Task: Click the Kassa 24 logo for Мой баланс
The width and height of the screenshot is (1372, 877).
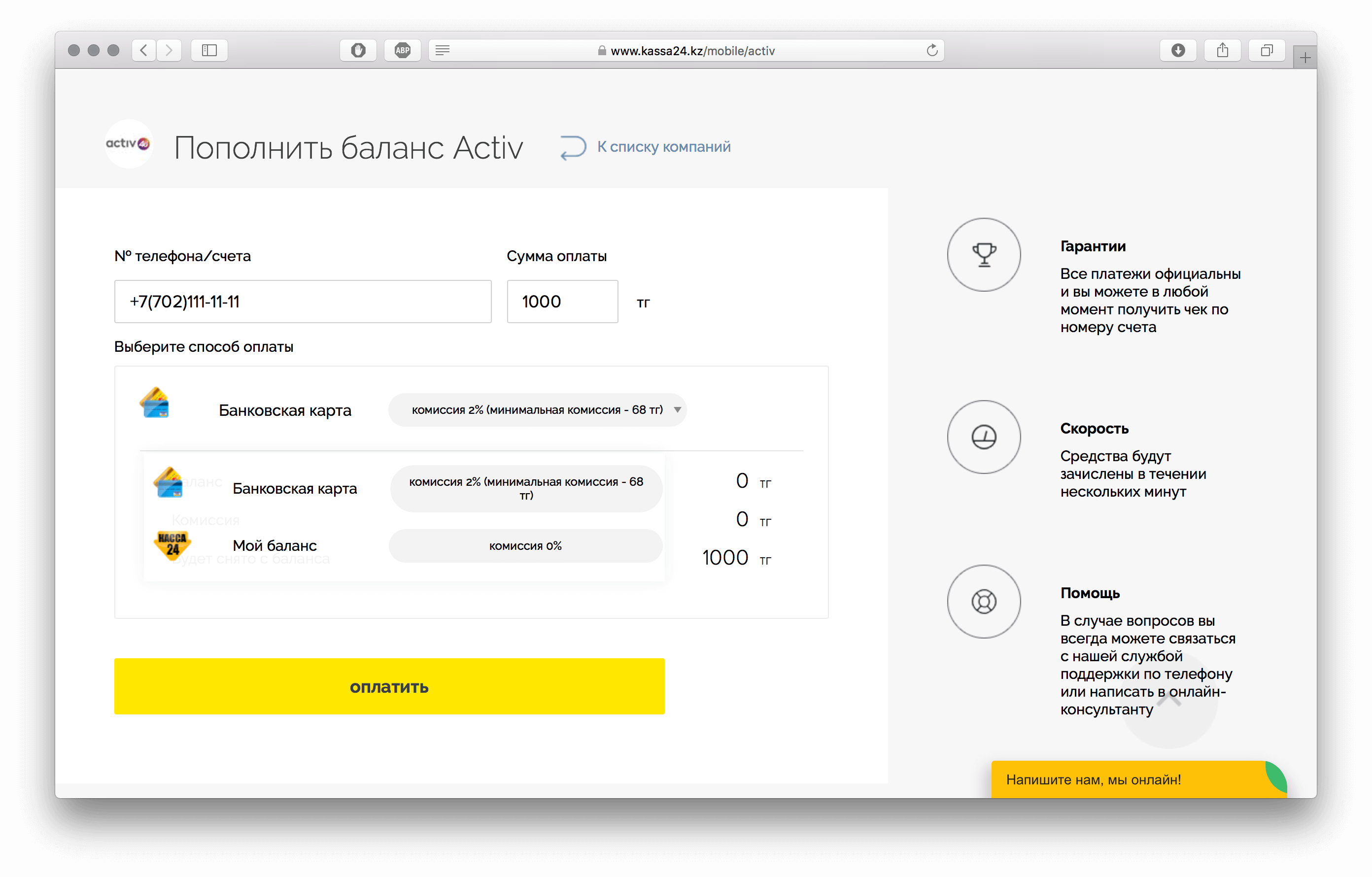Action: tap(172, 545)
